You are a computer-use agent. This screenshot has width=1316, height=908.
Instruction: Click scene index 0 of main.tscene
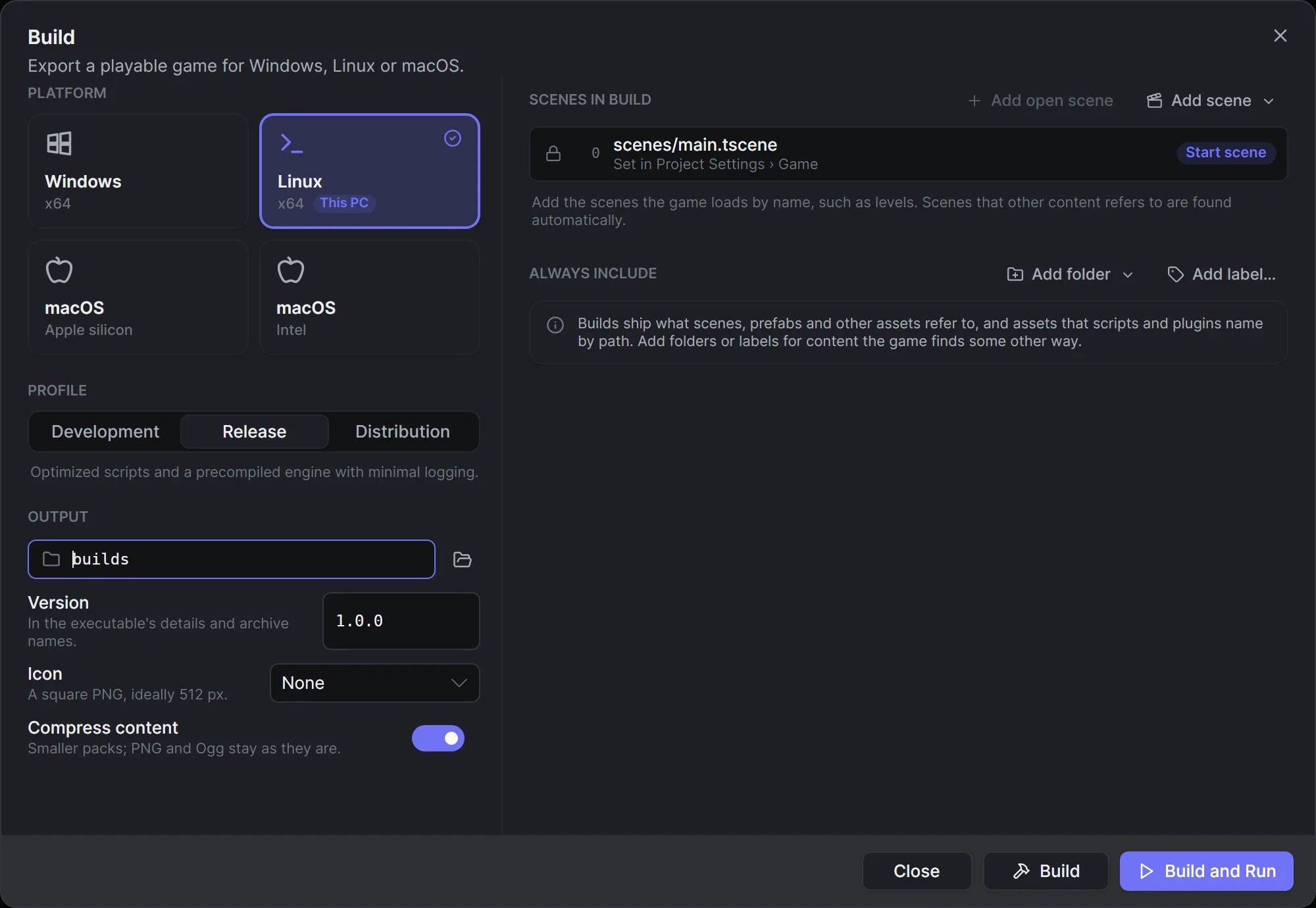(x=595, y=153)
